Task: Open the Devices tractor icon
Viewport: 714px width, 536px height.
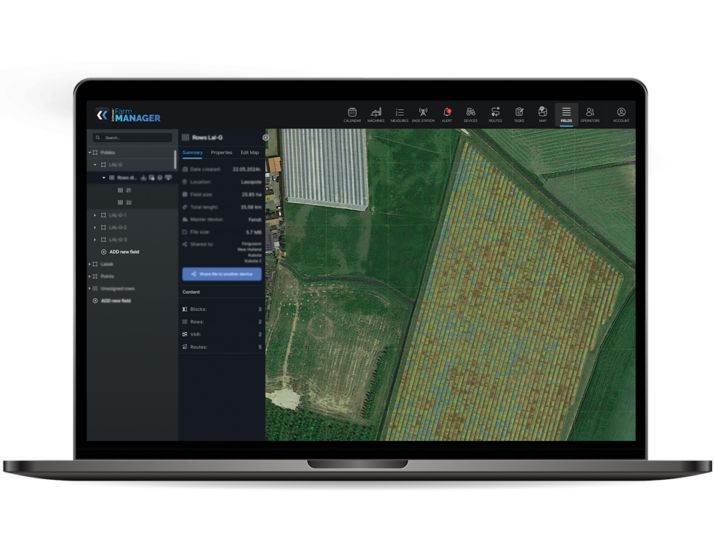Action: coord(470,114)
